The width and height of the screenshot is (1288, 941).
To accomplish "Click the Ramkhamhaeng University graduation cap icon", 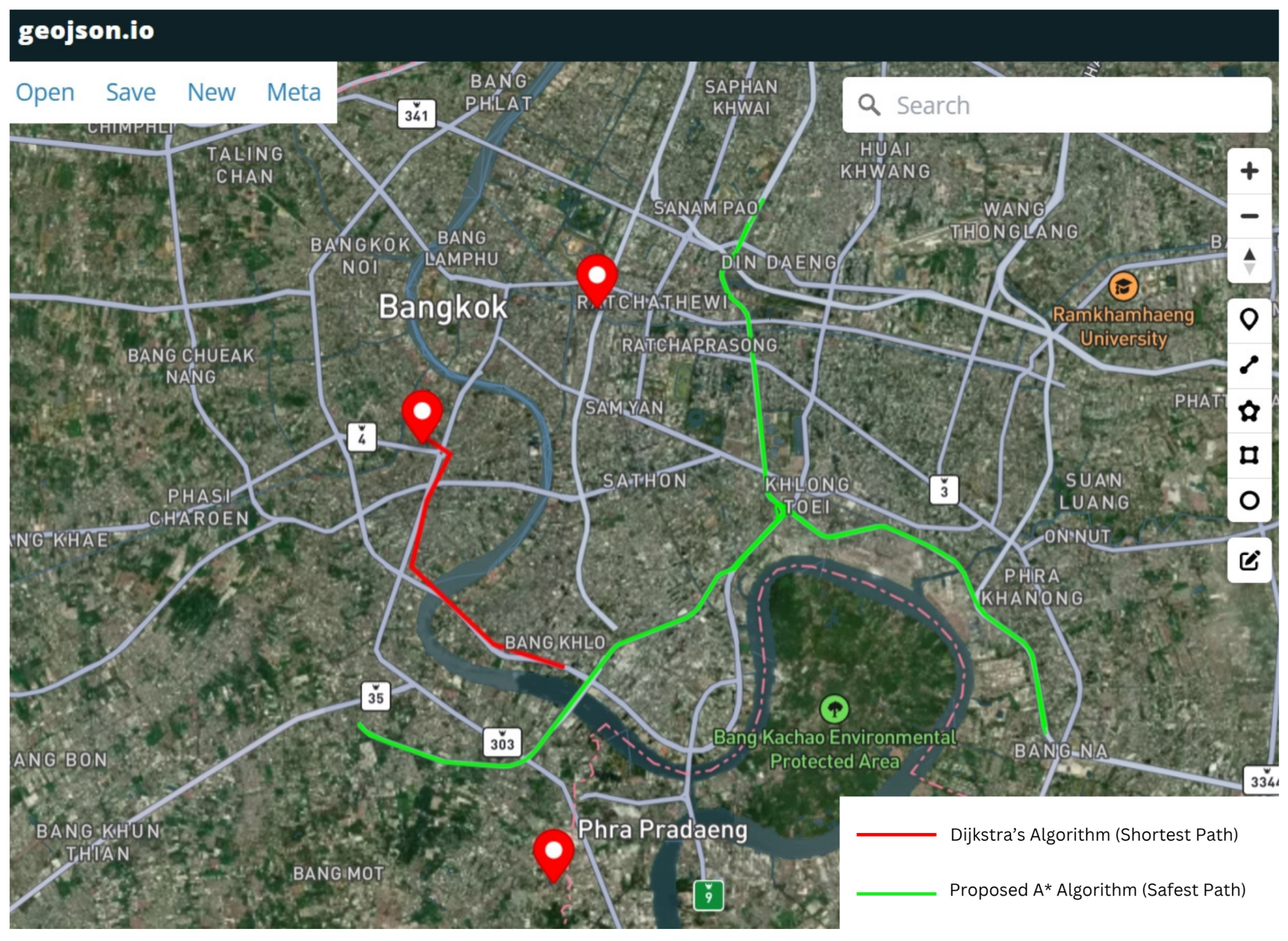I will tap(1123, 286).
